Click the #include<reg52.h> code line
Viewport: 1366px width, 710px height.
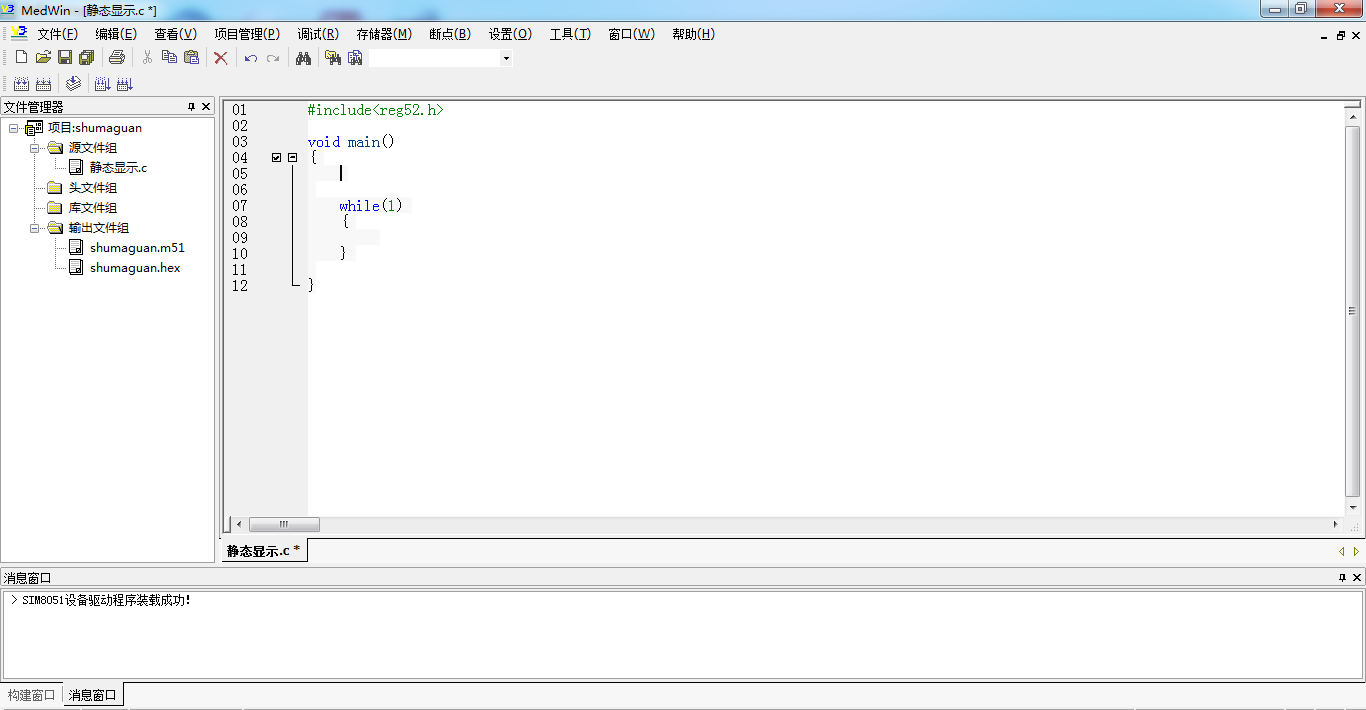pyautogui.click(x=375, y=110)
